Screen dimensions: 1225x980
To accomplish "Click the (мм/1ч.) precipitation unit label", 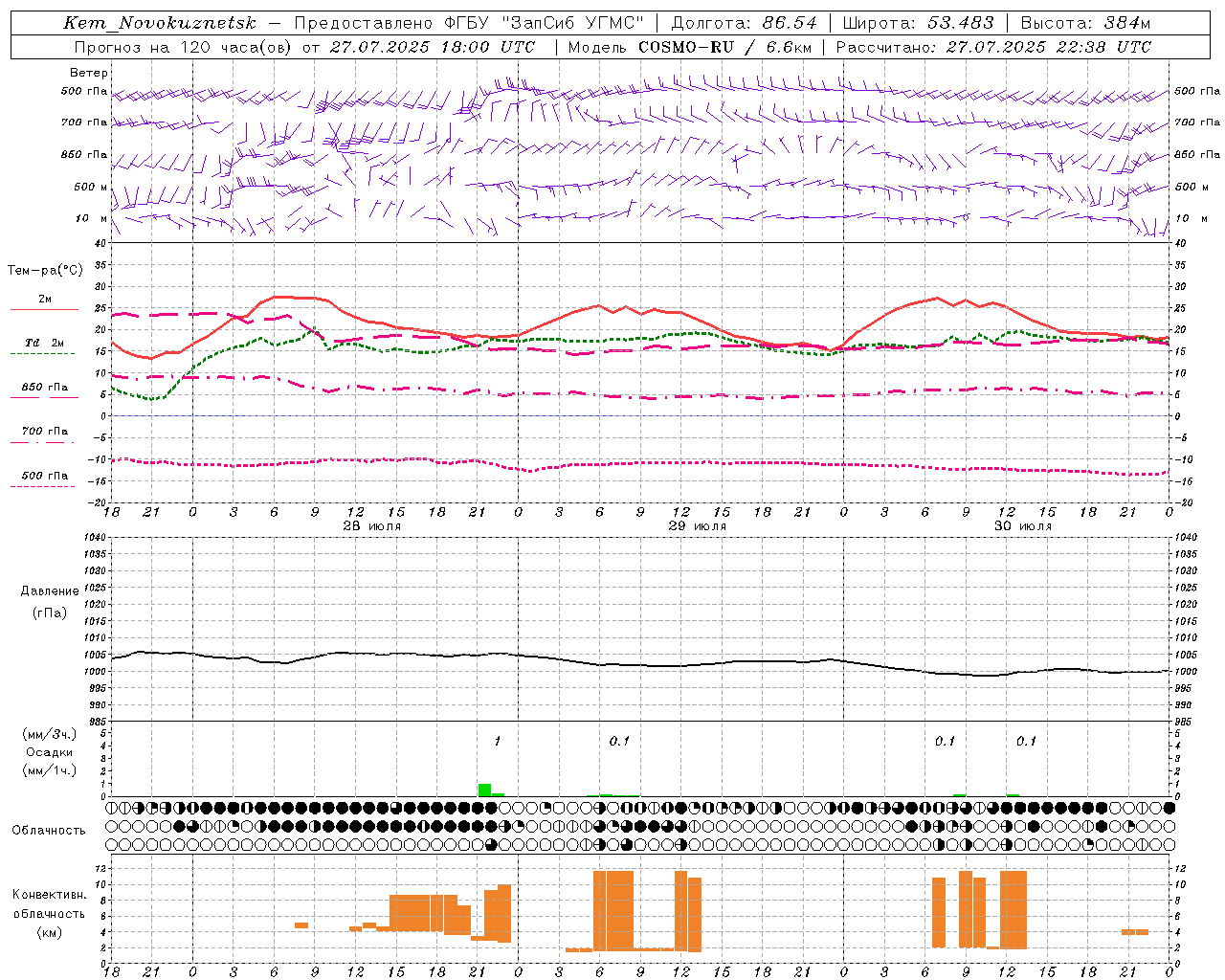I will [x=50, y=770].
